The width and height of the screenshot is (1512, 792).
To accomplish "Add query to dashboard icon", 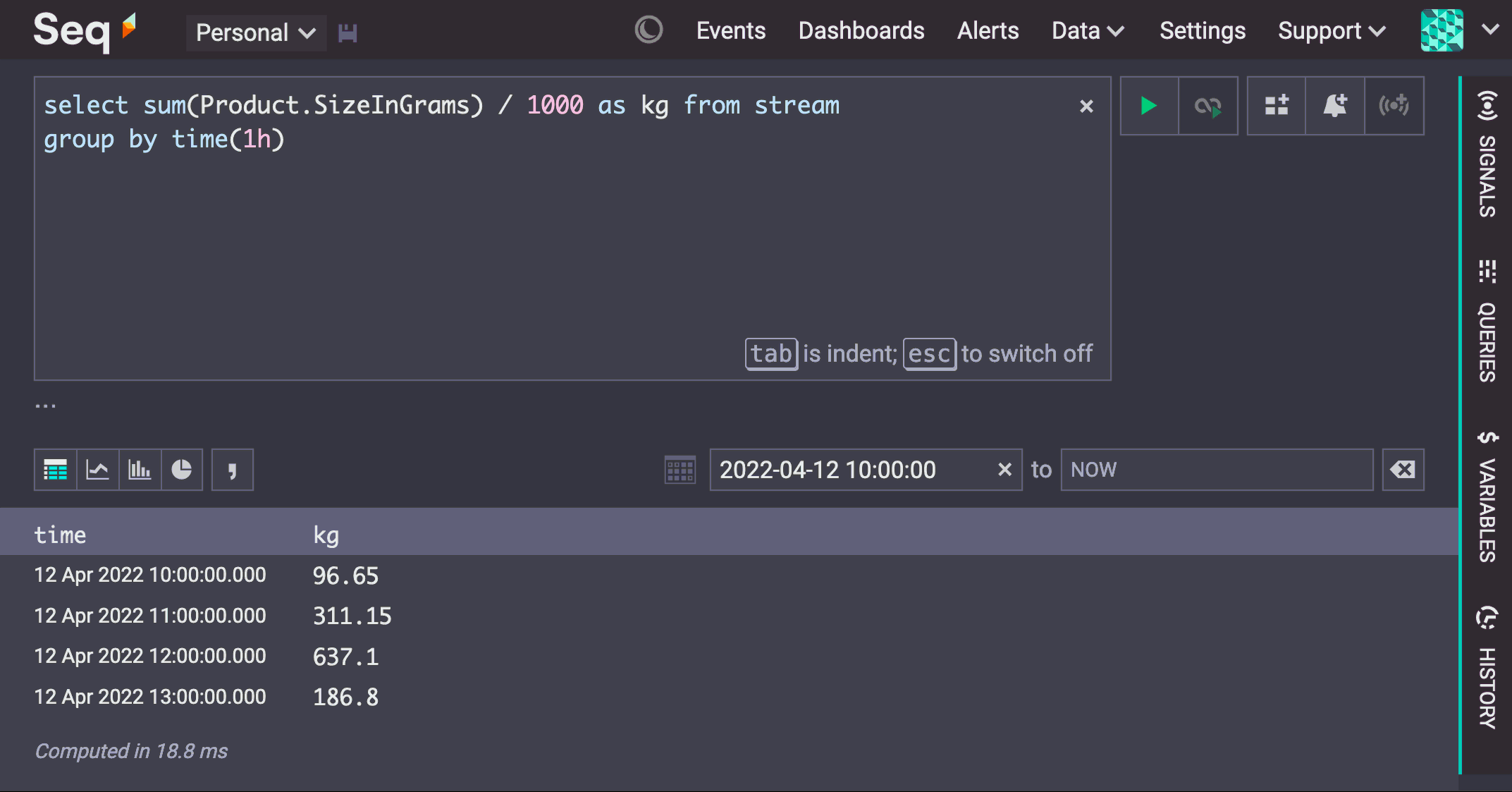I will point(1277,106).
